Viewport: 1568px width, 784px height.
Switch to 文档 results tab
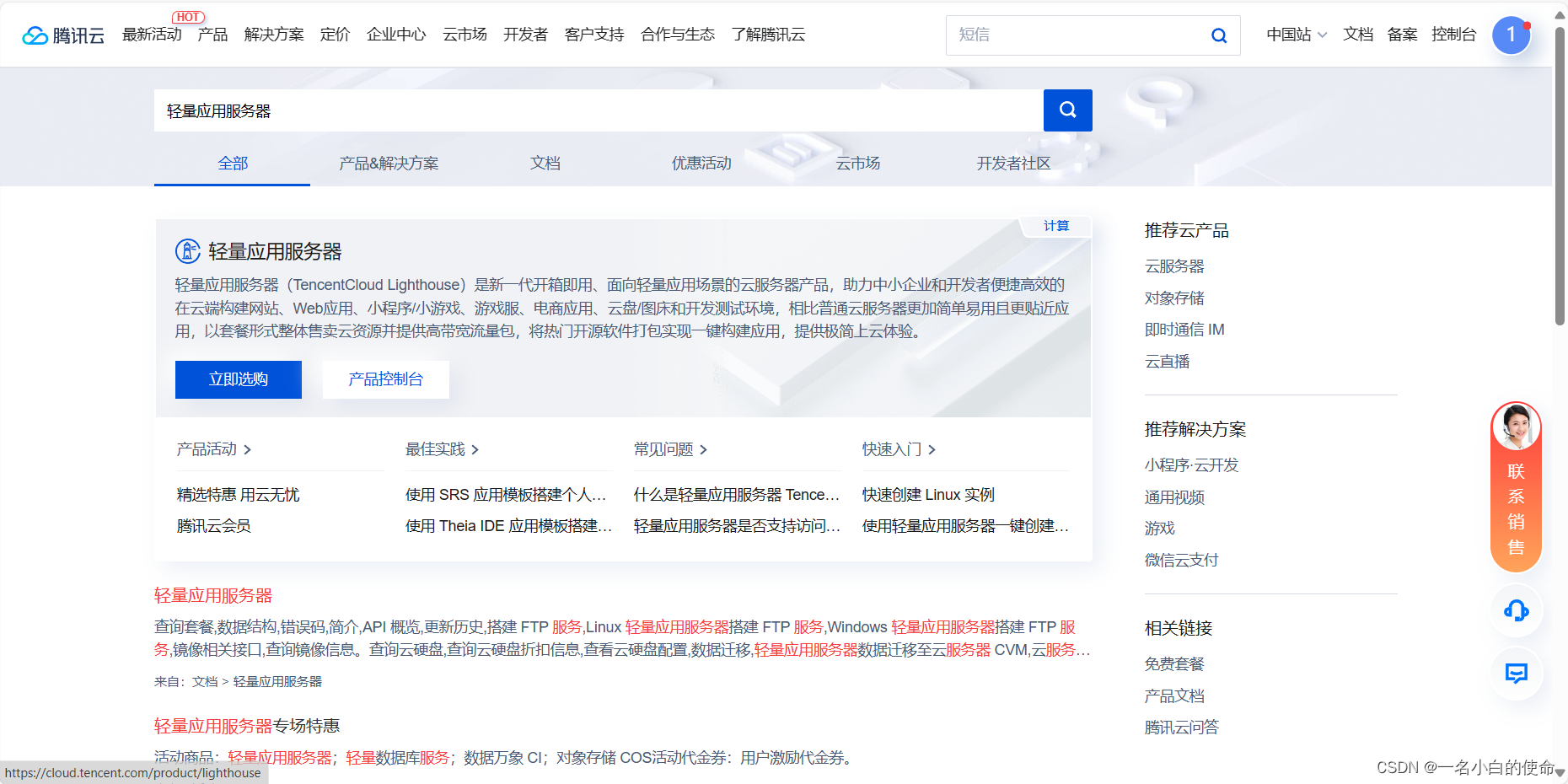click(x=545, y=164)
